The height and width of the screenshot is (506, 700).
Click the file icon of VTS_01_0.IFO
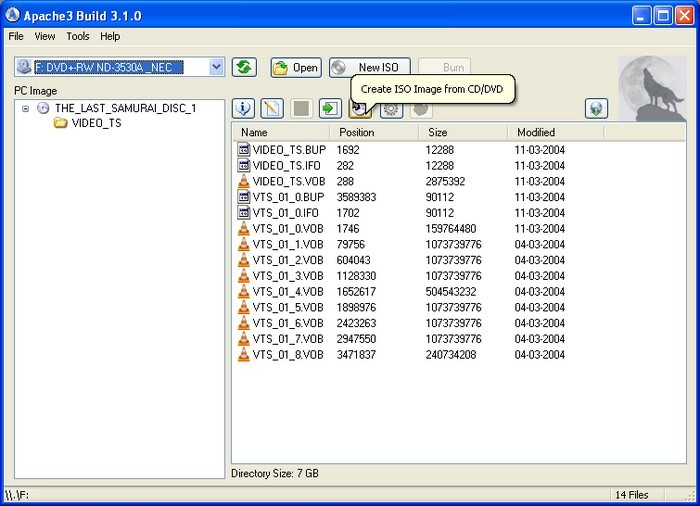243,213
